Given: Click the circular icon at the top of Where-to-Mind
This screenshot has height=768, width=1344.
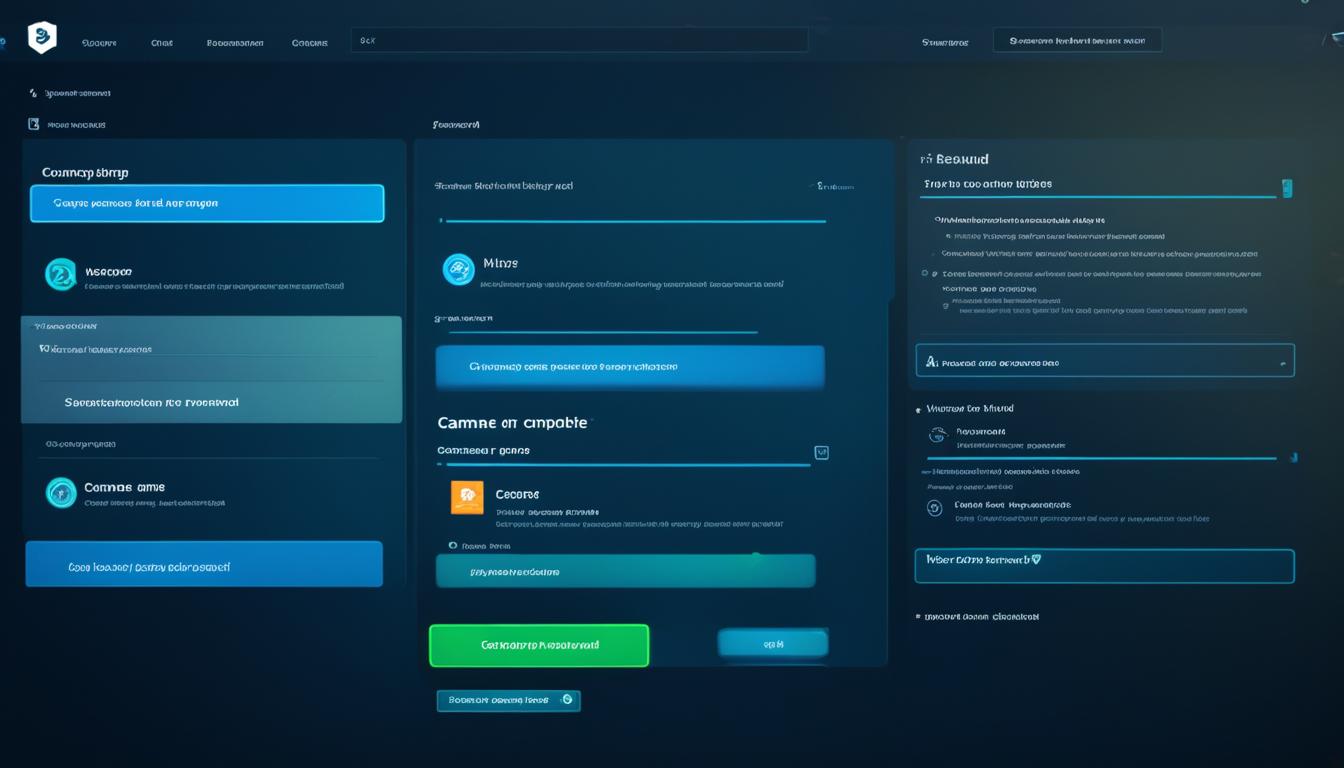Looking at the screenshot, I should 936,436.
